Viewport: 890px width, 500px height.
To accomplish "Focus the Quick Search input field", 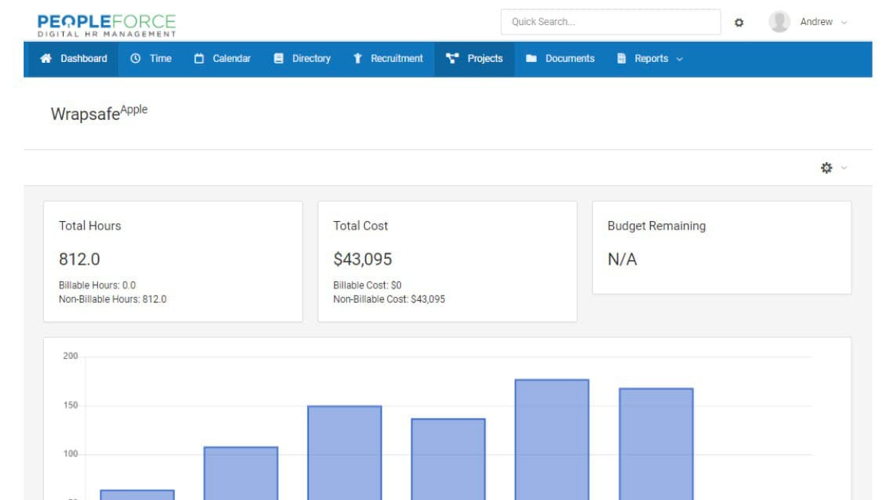I will click(x=610, y=22).
